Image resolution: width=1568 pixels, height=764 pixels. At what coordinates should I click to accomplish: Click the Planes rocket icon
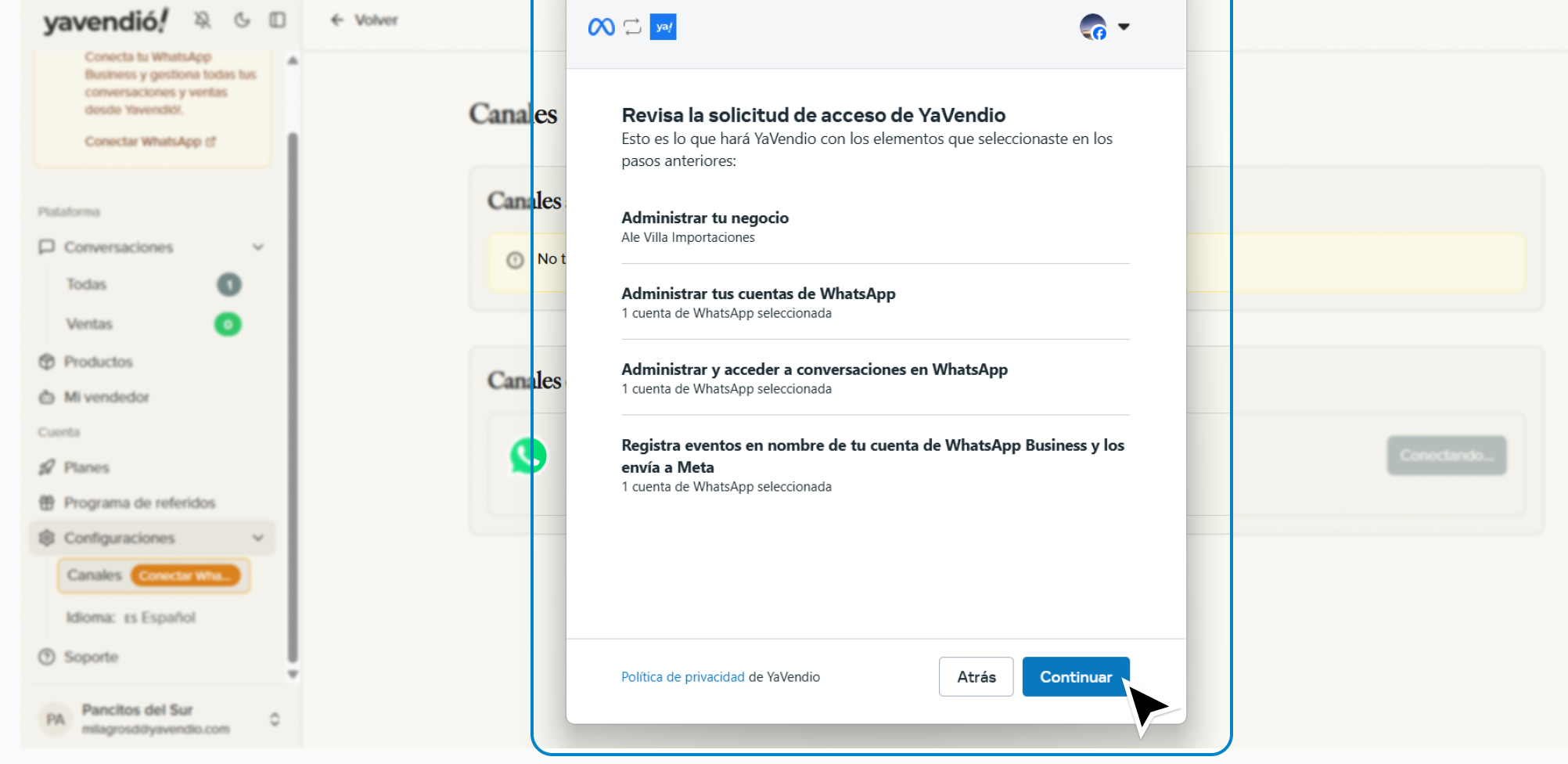pos(47,467)
